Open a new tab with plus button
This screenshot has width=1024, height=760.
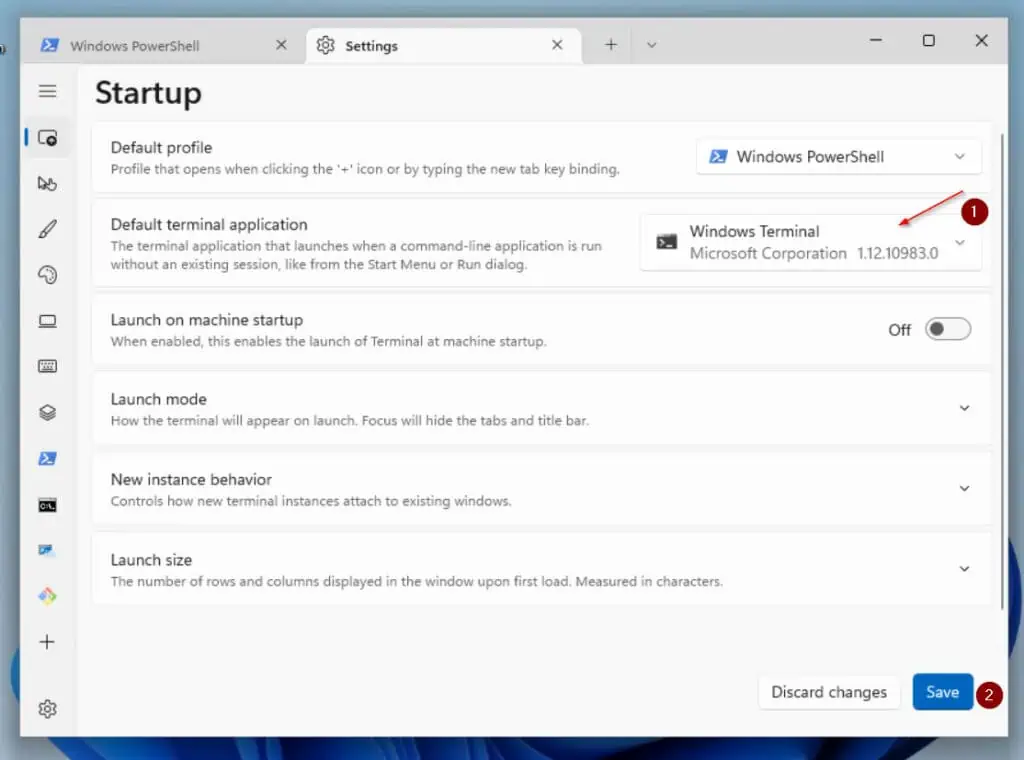coord(611,44)
